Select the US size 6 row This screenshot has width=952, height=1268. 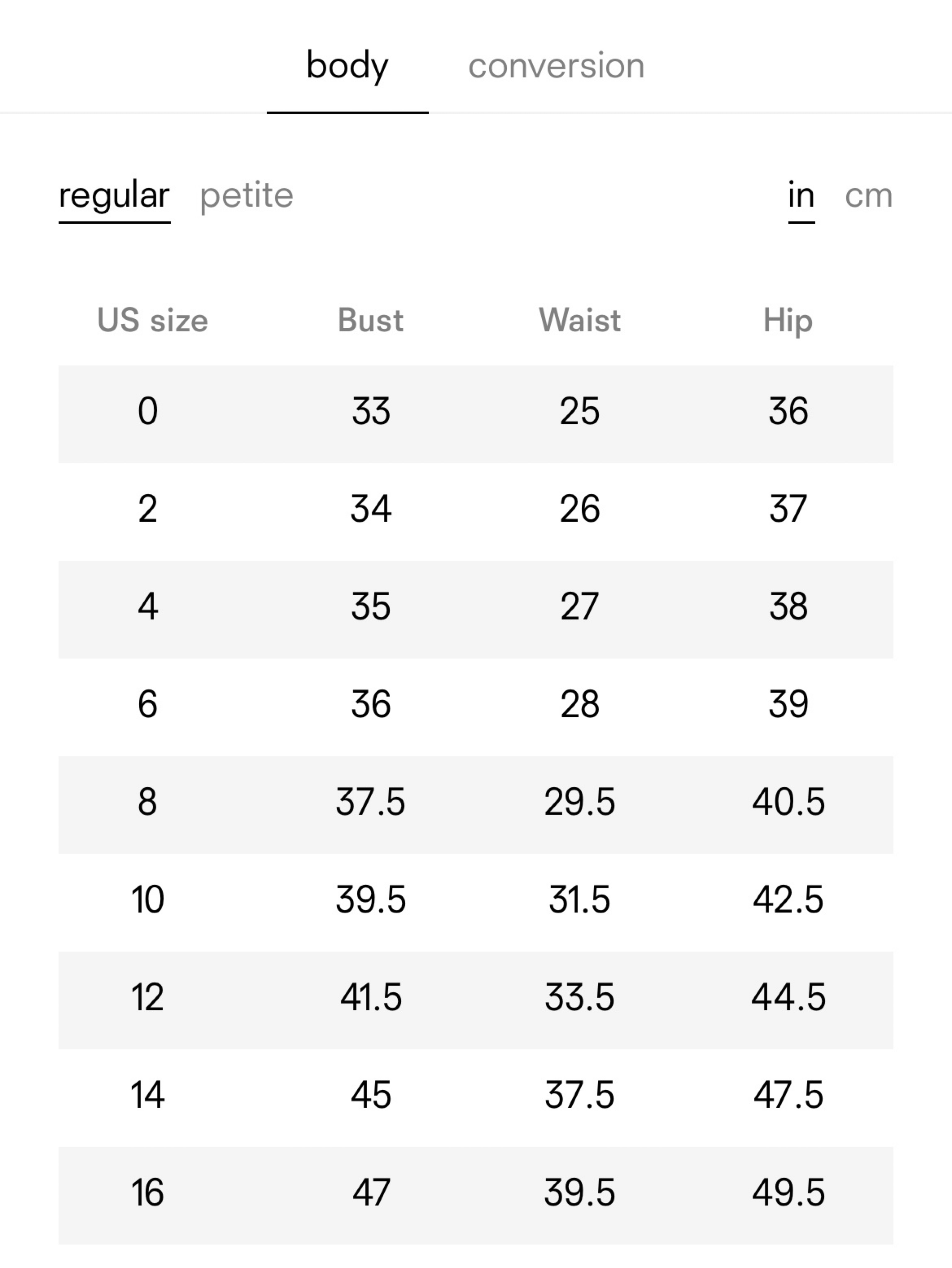coord(476,707)
